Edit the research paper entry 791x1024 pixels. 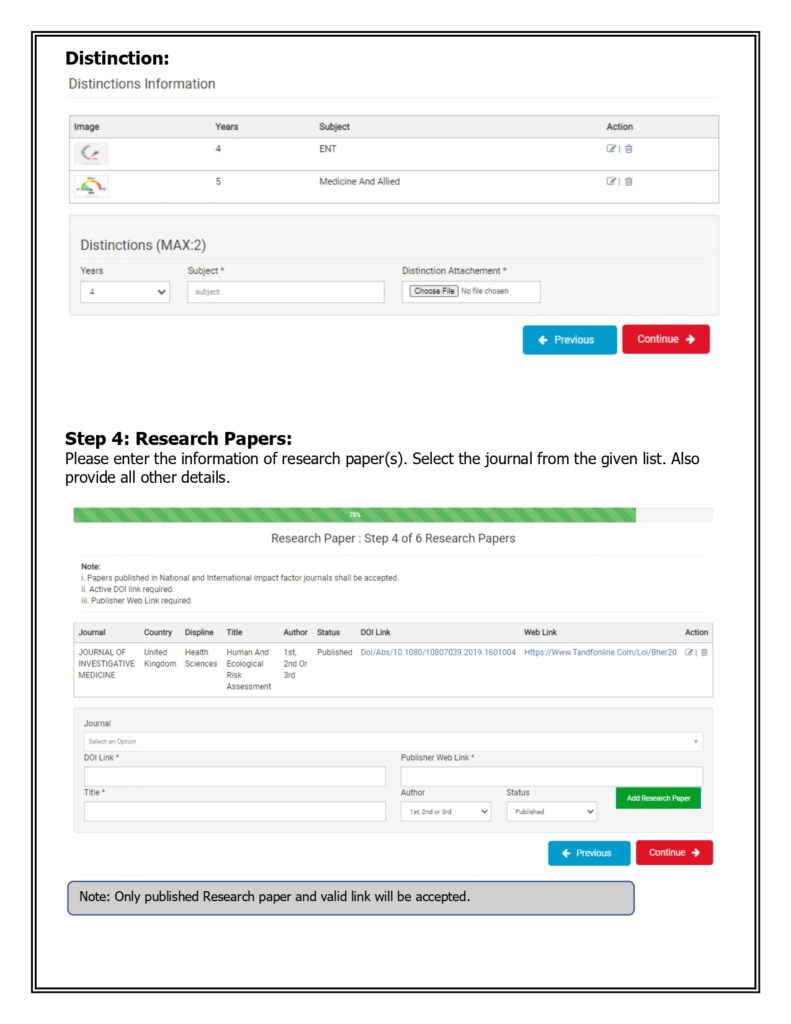688,652
